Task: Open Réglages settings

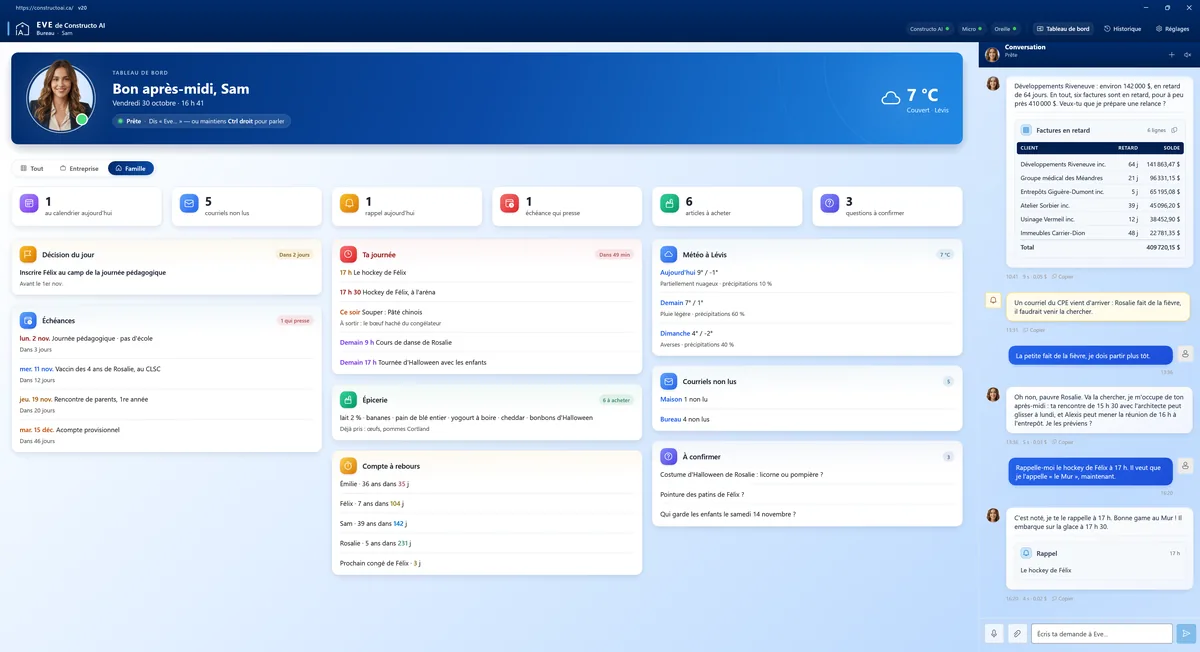Action: pos(1172,29)
